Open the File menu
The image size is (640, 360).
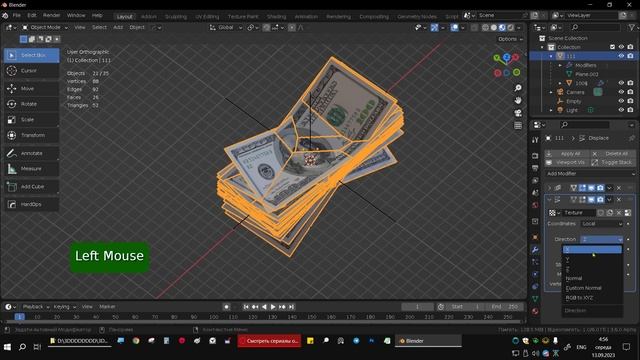click(17, 16)
